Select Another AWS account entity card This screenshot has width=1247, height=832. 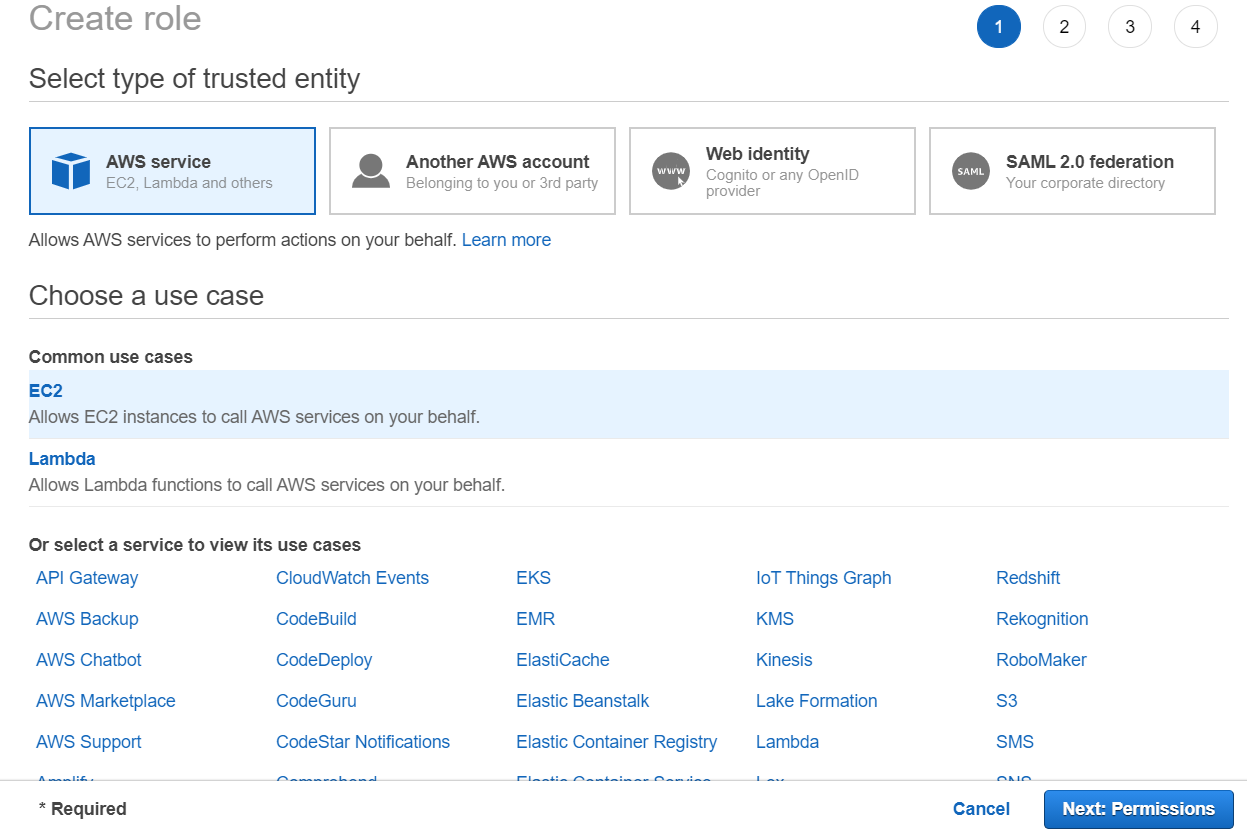[472, 171]
